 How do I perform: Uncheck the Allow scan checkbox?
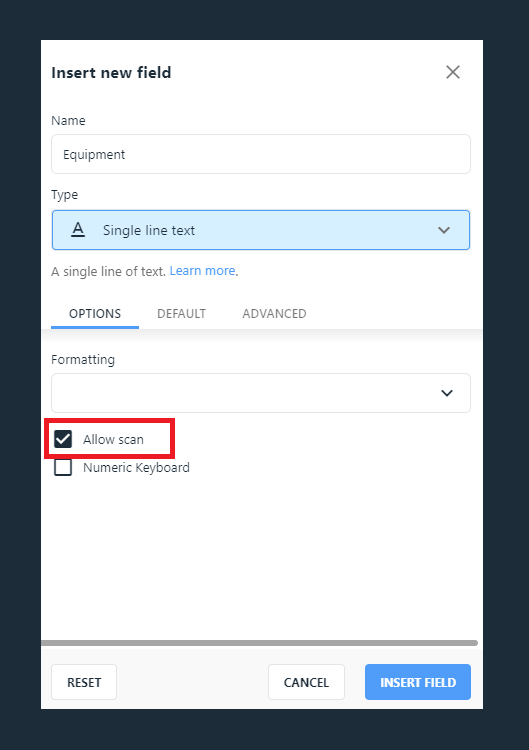tap(63, 439)
